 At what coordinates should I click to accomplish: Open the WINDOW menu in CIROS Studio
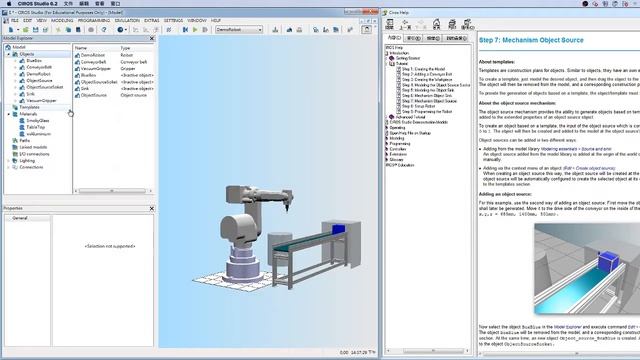(197, 20)
